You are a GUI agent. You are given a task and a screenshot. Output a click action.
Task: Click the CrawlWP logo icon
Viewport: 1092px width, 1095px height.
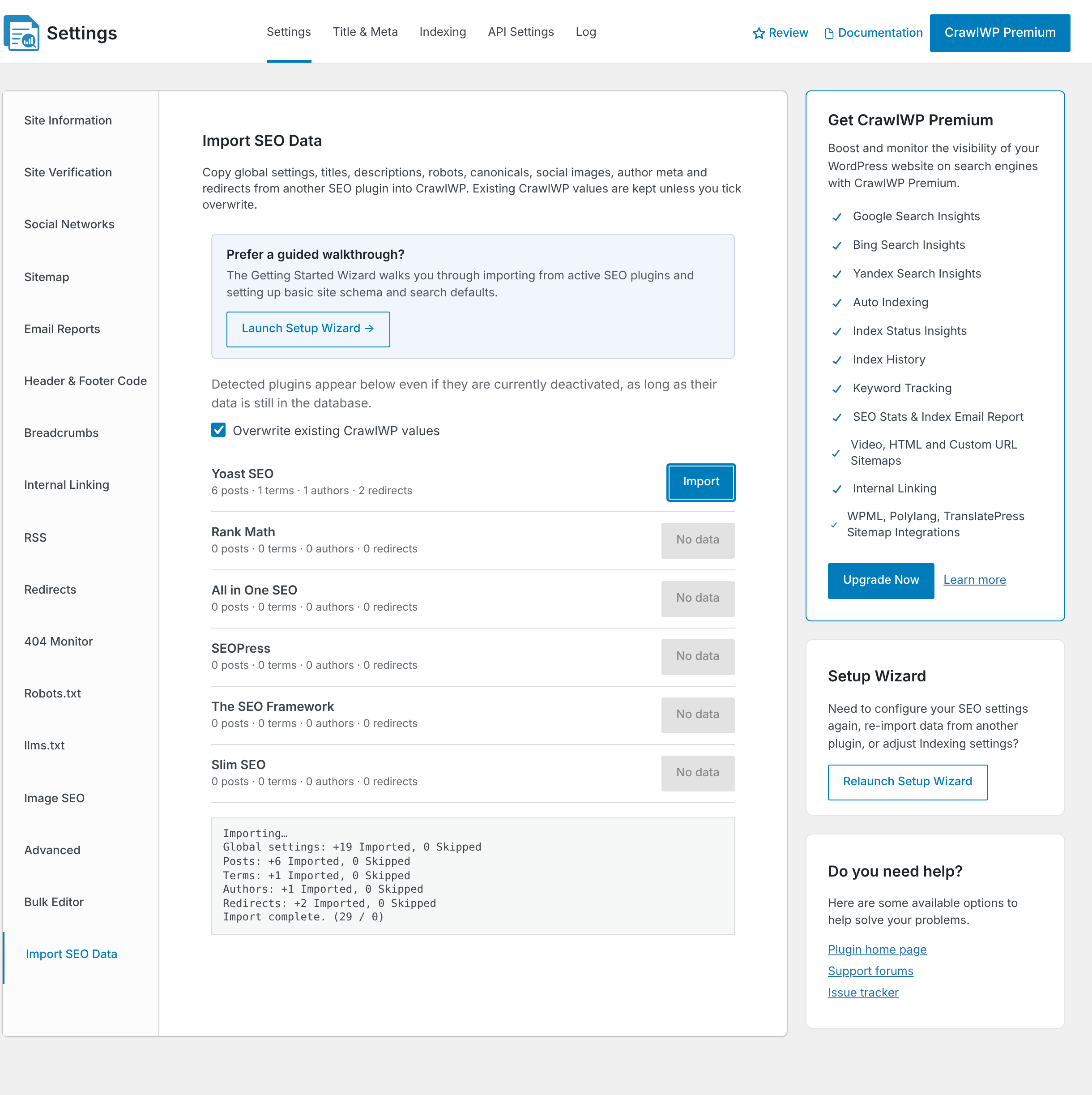click(x=21, y=33)
